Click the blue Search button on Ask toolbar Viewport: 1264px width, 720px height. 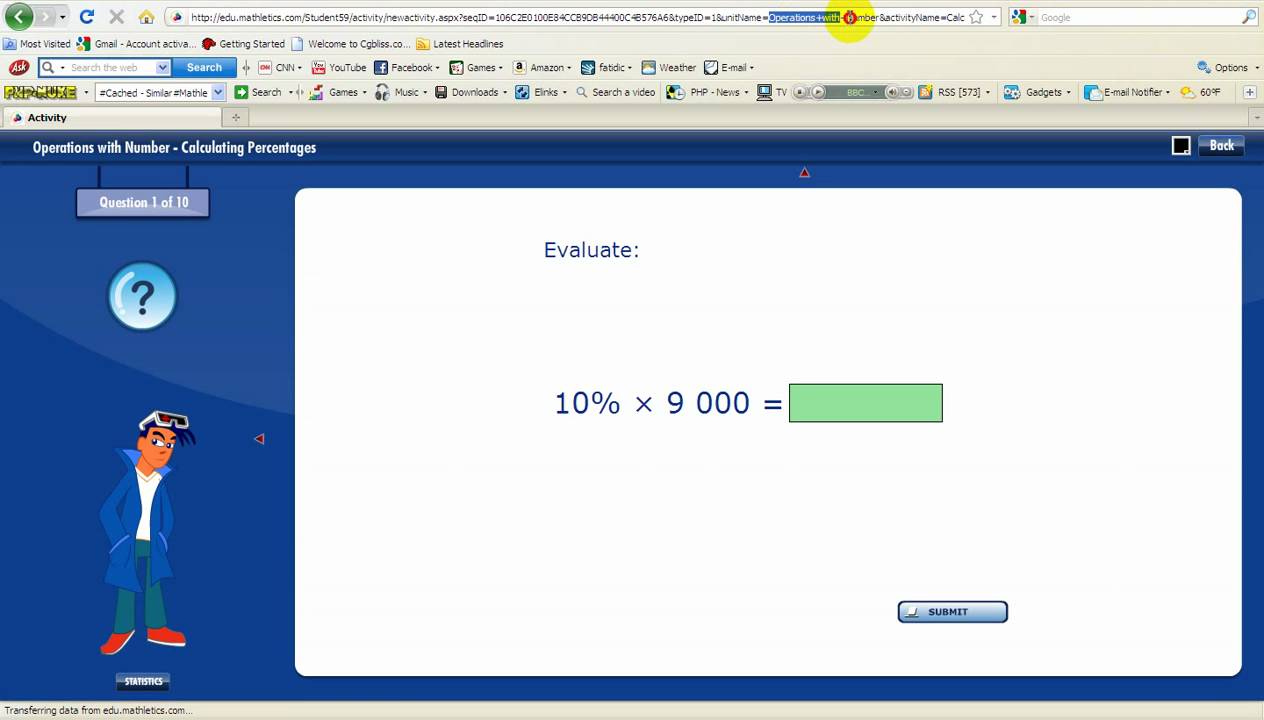[204, 67]
